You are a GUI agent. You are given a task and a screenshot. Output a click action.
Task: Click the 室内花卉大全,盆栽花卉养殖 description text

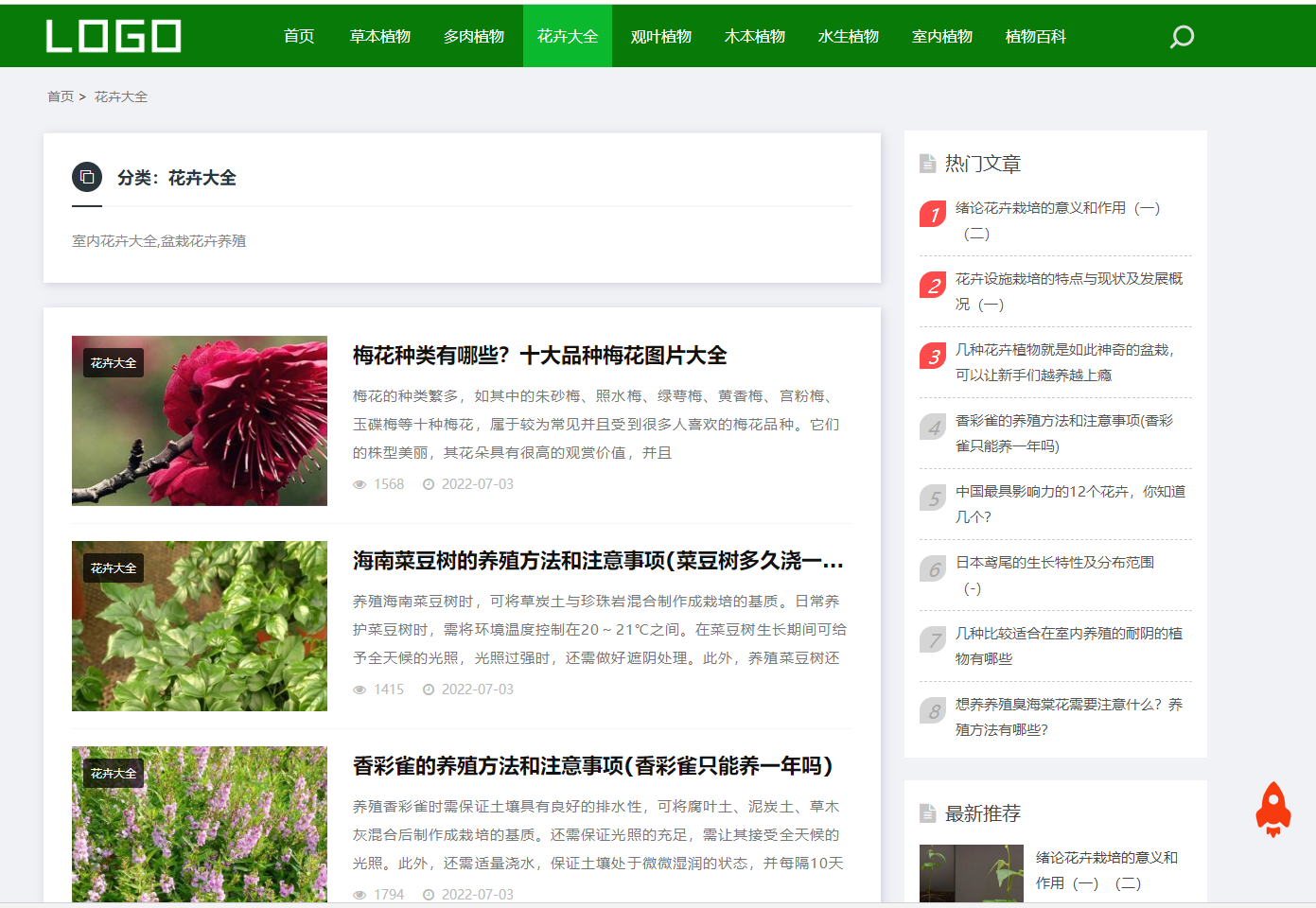pos(159,241)
